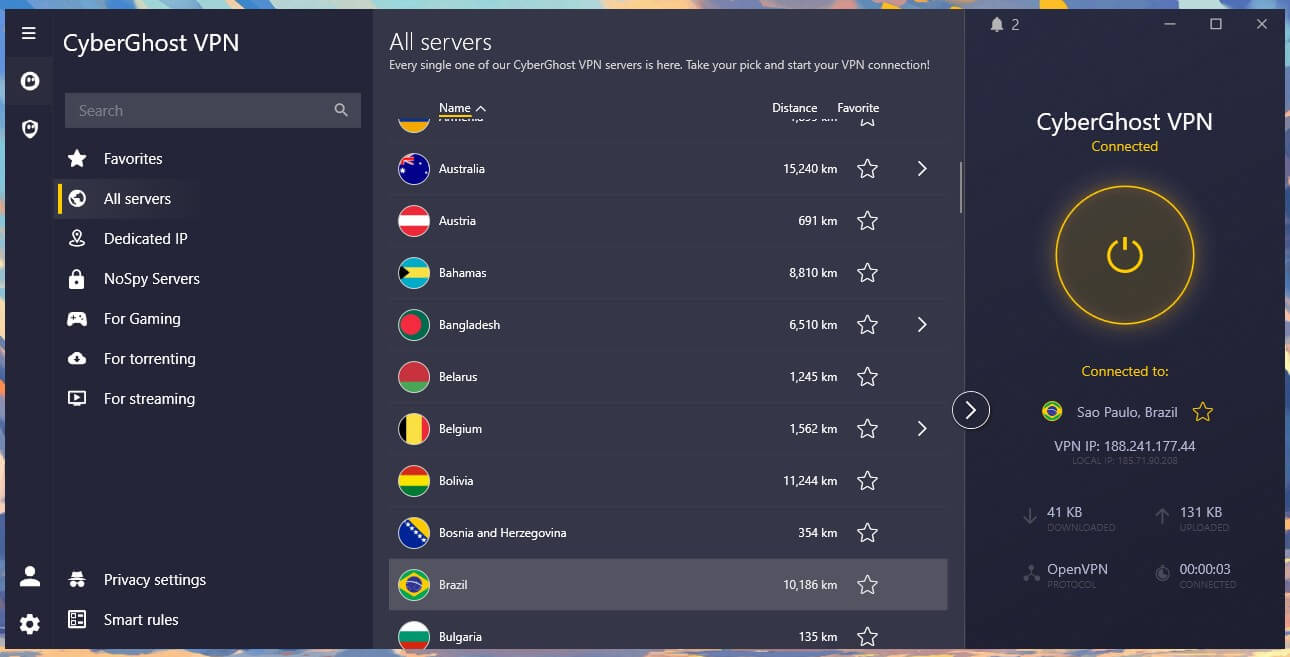Favorite the Belarus server star
The width and height of the screenshot is (1290, 657).
point(868,377)
